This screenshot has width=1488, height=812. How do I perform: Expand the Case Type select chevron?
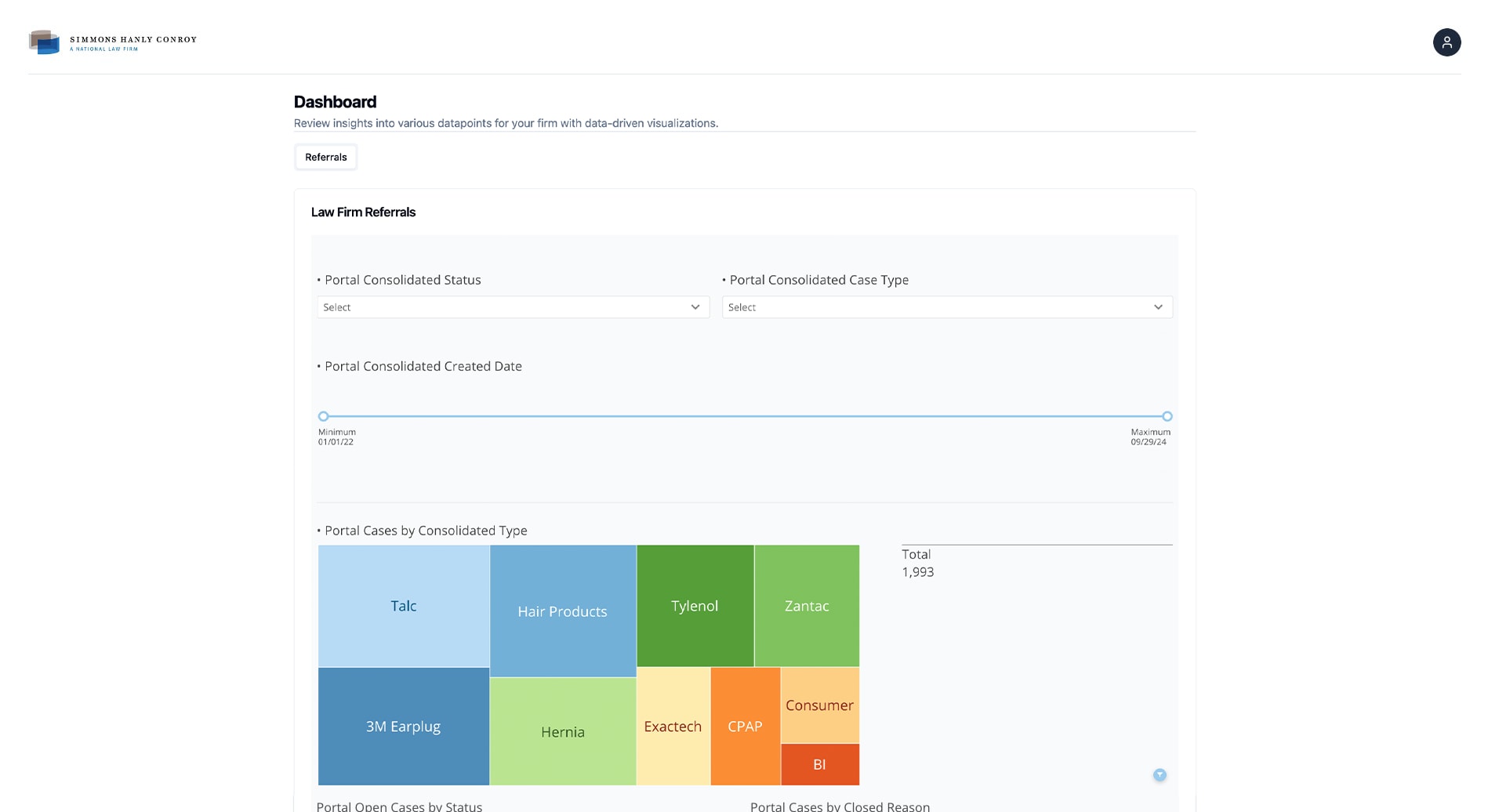pos(1158,306)
